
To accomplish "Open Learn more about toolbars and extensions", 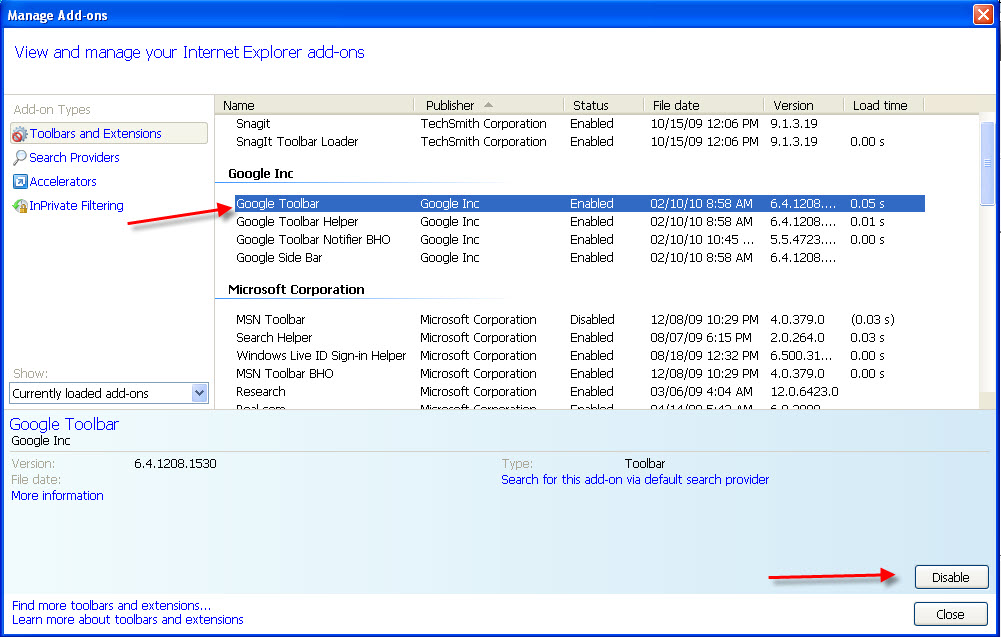I will pos(128,619).
